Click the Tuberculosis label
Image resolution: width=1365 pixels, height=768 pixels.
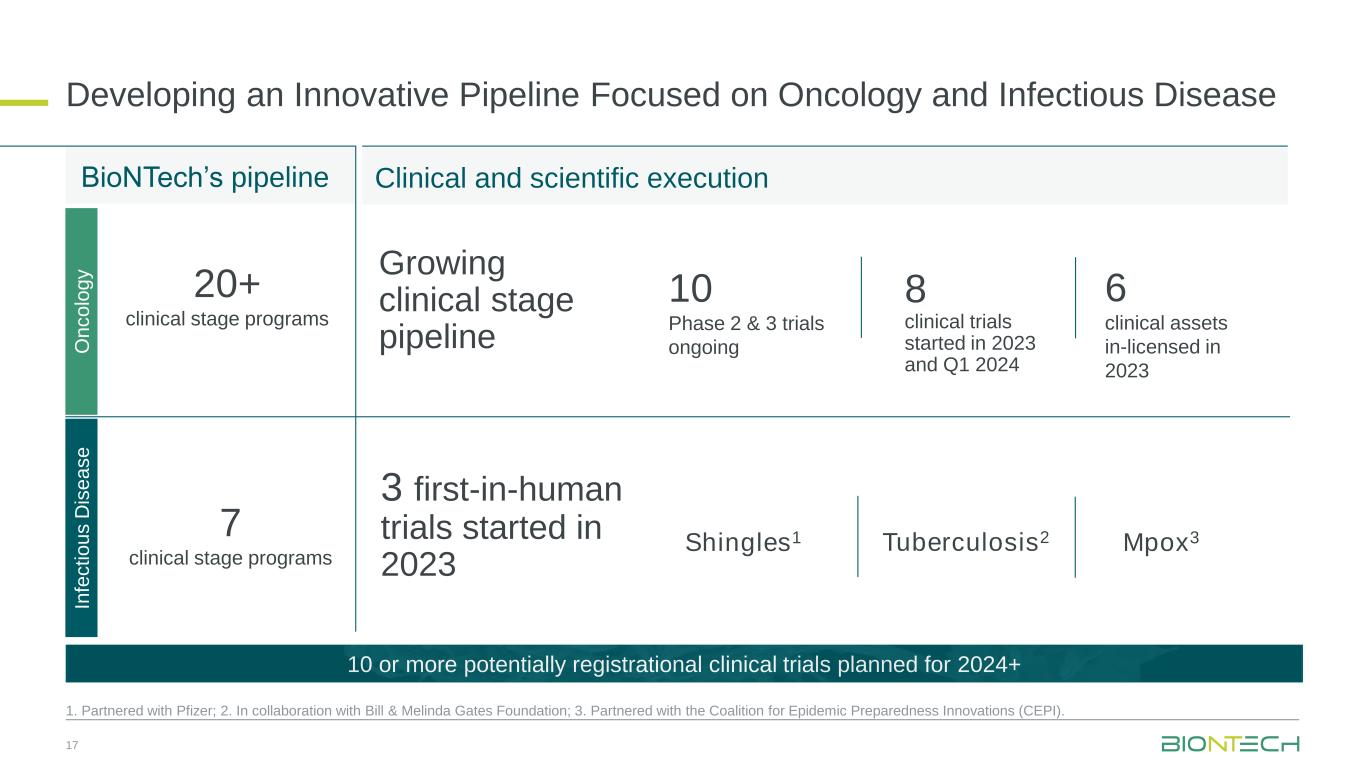pos(965,542)
